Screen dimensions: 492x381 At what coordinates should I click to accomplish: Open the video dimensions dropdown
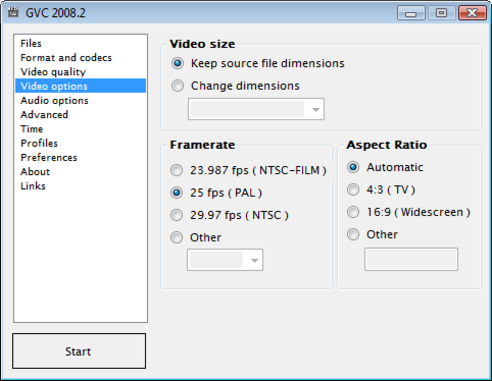(x=256, y=109)
